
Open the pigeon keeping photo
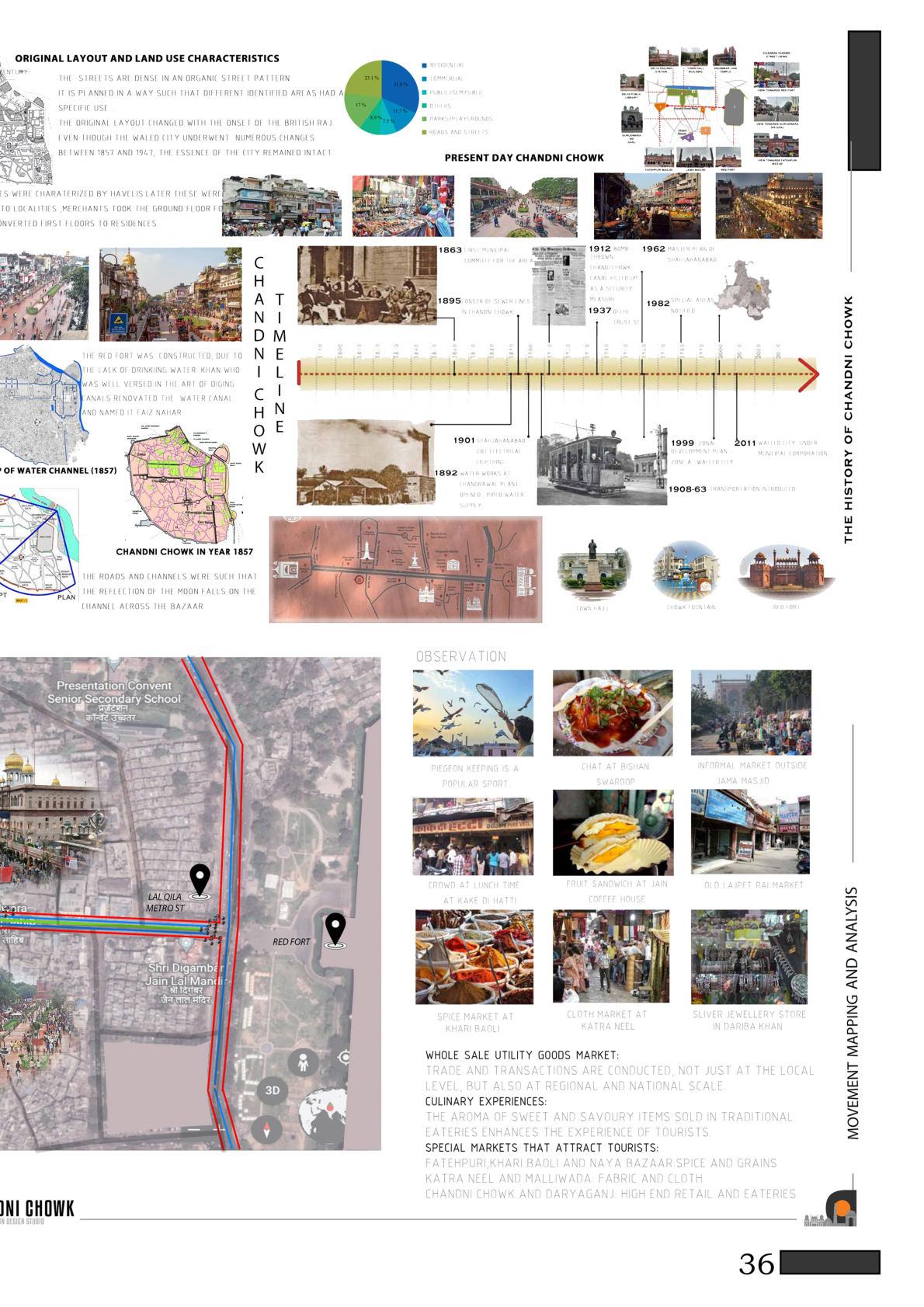pyautogui.click(x=473, y=713)
